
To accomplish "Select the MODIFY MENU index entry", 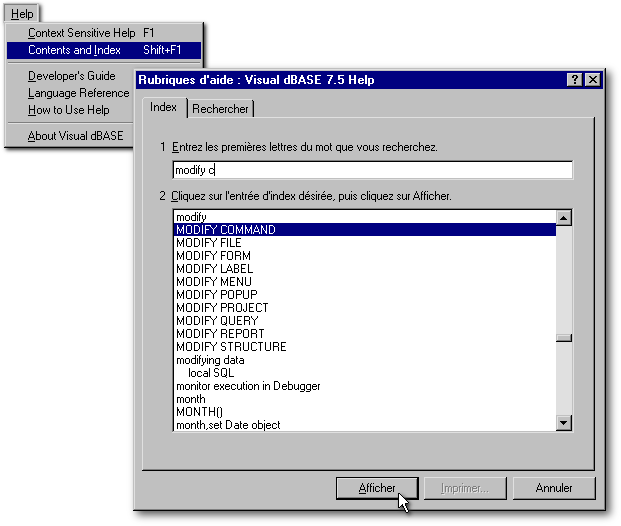I will coord(365,282).
